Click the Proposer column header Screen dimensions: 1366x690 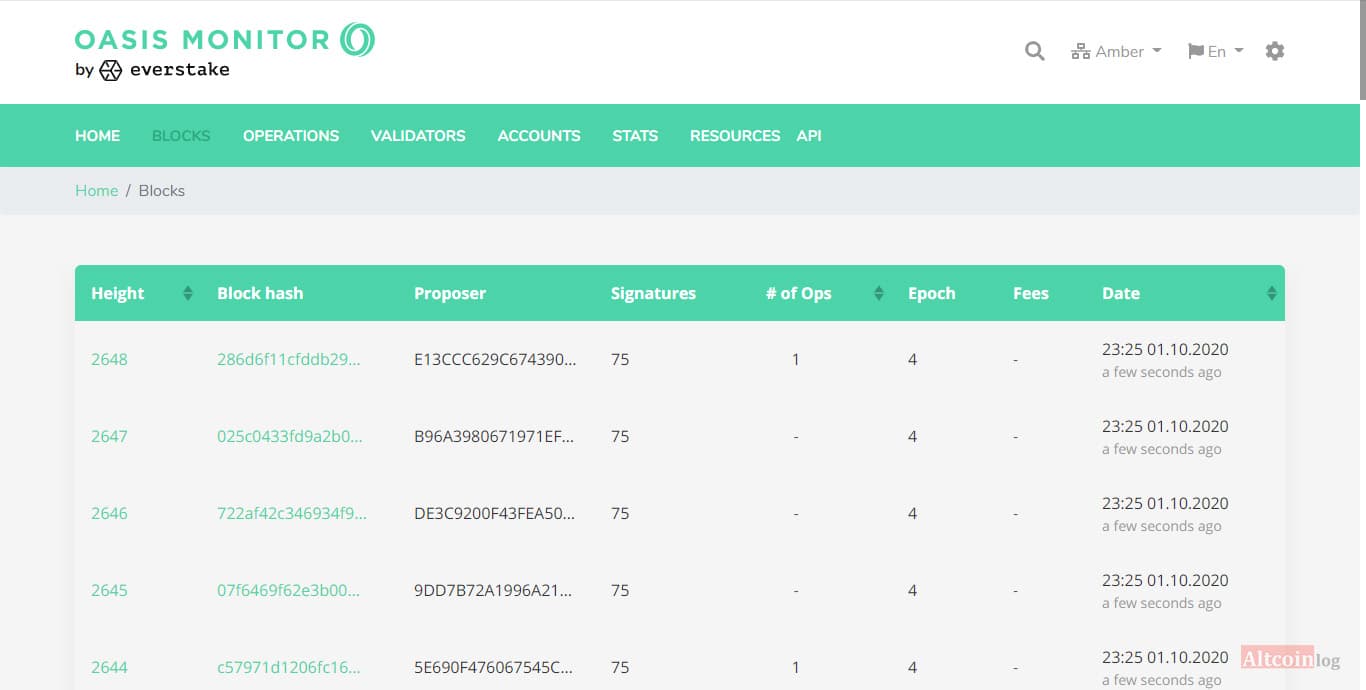pos(450,293)
